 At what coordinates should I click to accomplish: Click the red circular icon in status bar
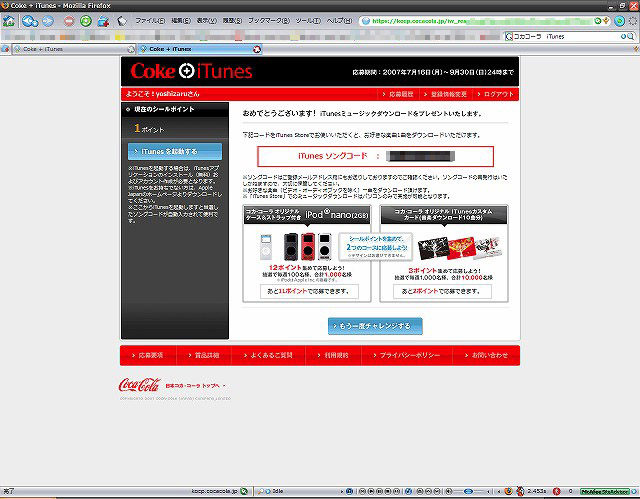[x=556, y=491]
